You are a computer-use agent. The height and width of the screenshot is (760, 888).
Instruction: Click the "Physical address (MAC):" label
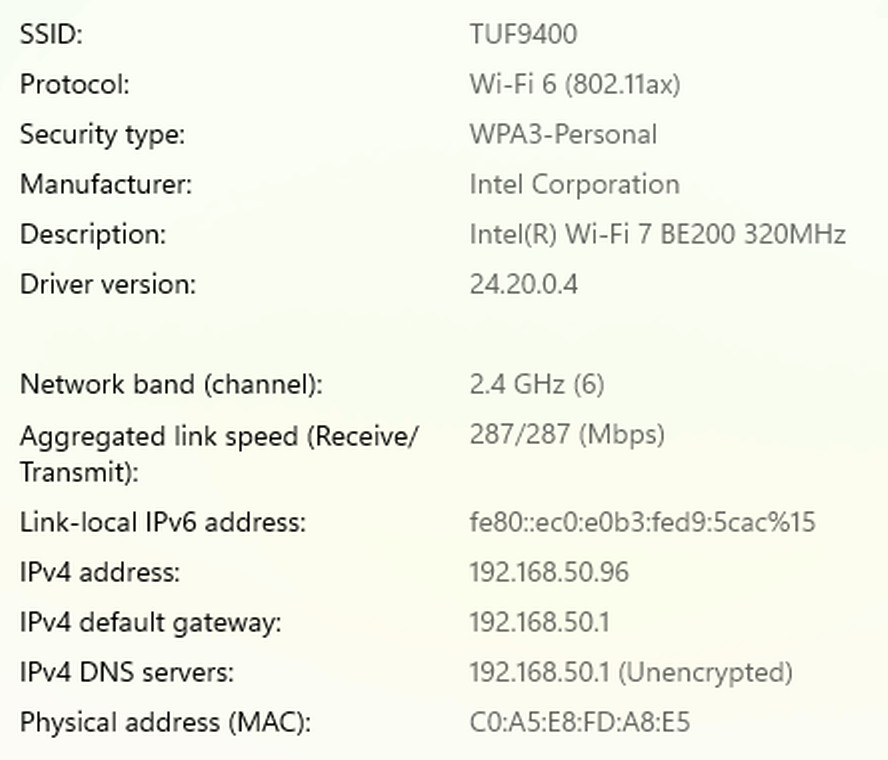pos(165,722)
